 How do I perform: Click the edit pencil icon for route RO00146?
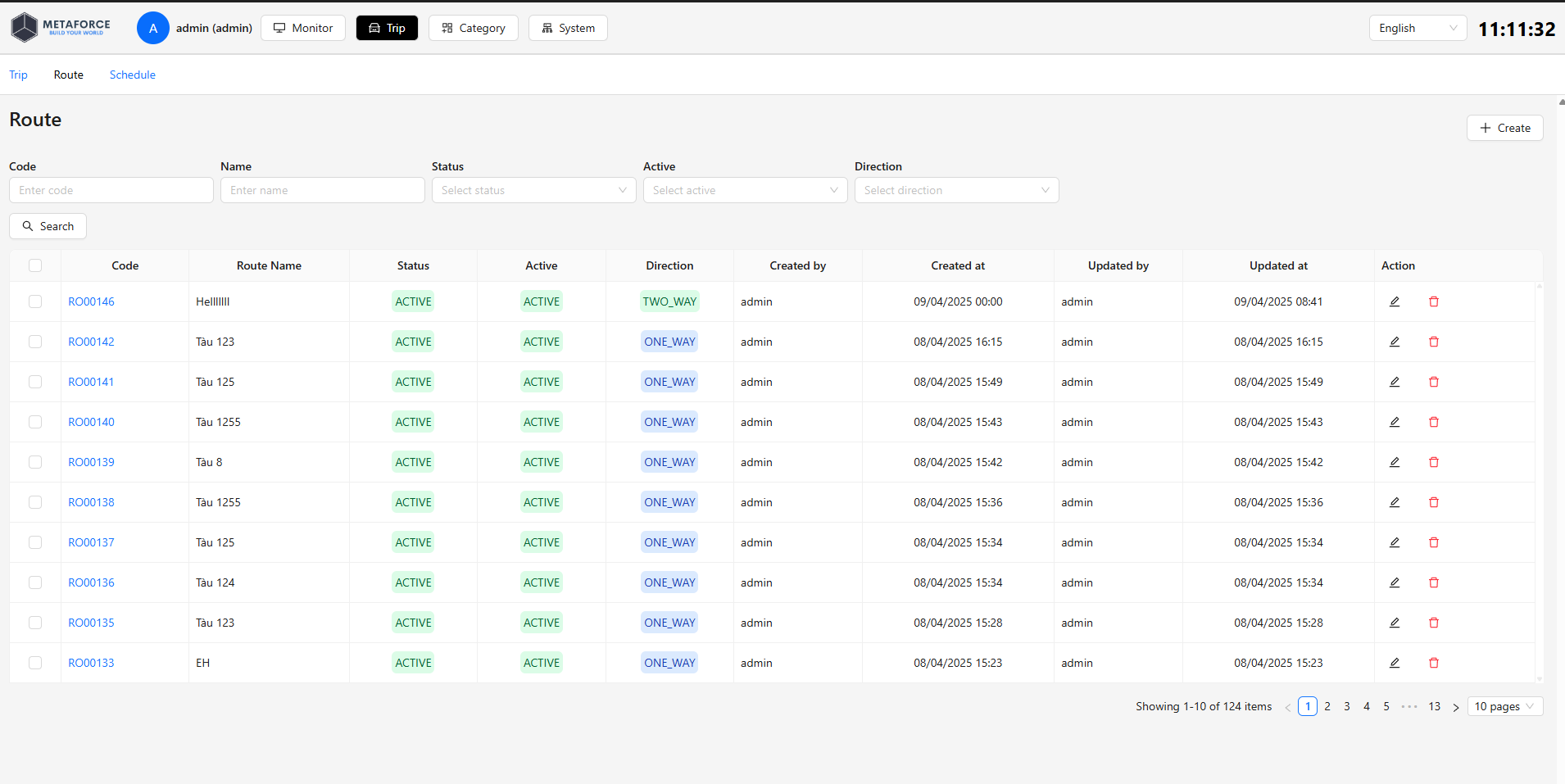(1394, 301)
